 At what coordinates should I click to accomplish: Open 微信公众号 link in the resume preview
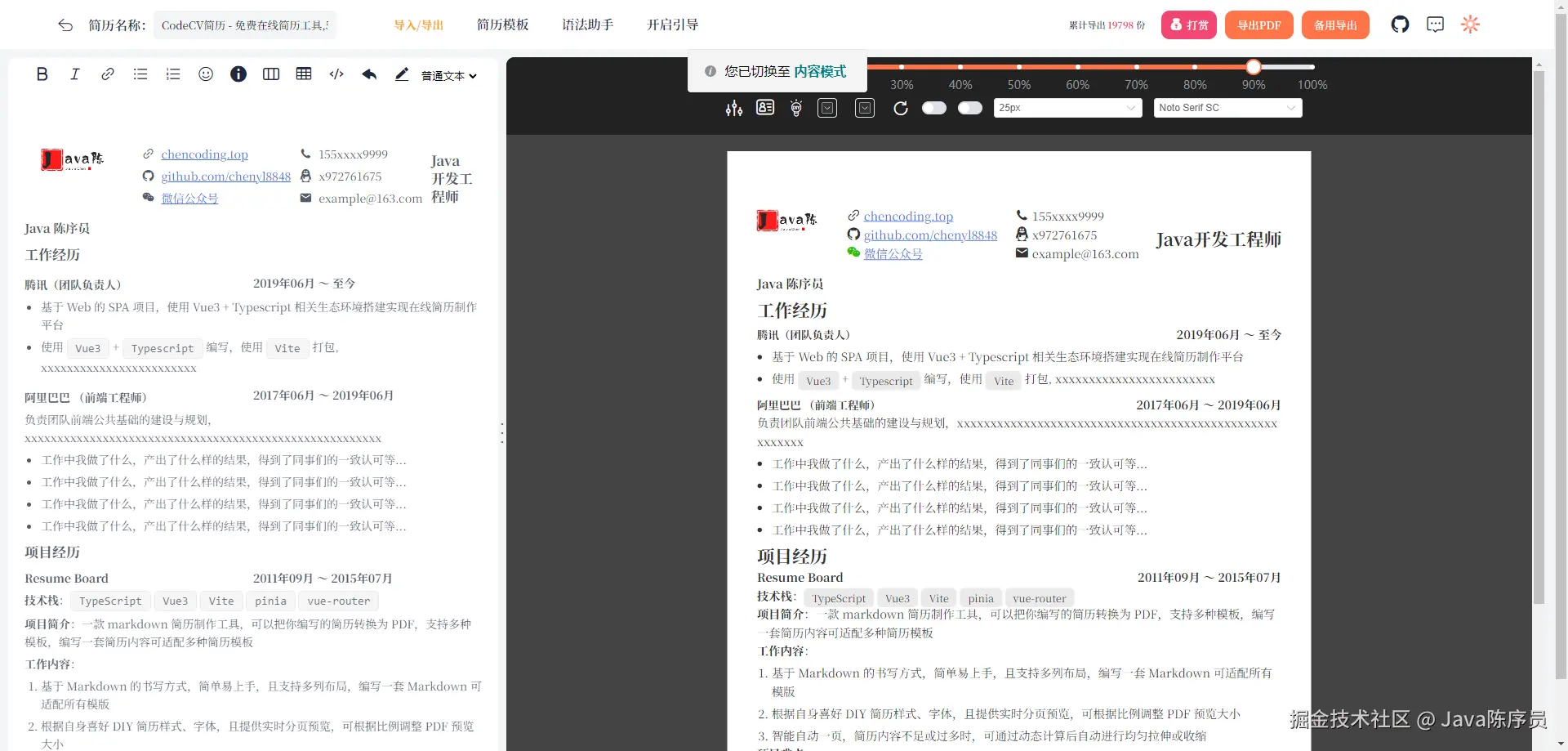point(893,254)
